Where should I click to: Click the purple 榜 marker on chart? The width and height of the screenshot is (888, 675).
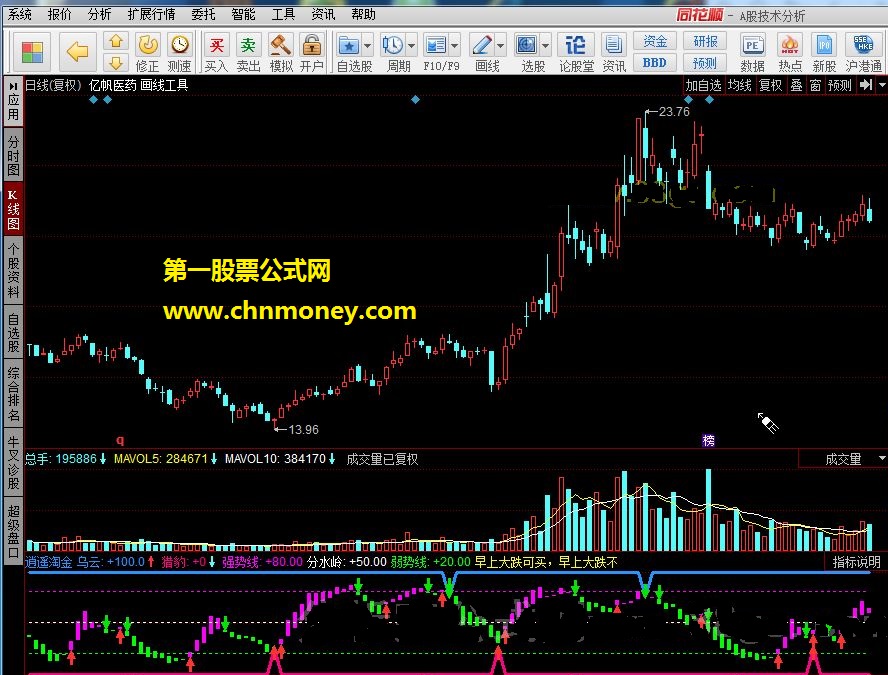tap(708, 440)
